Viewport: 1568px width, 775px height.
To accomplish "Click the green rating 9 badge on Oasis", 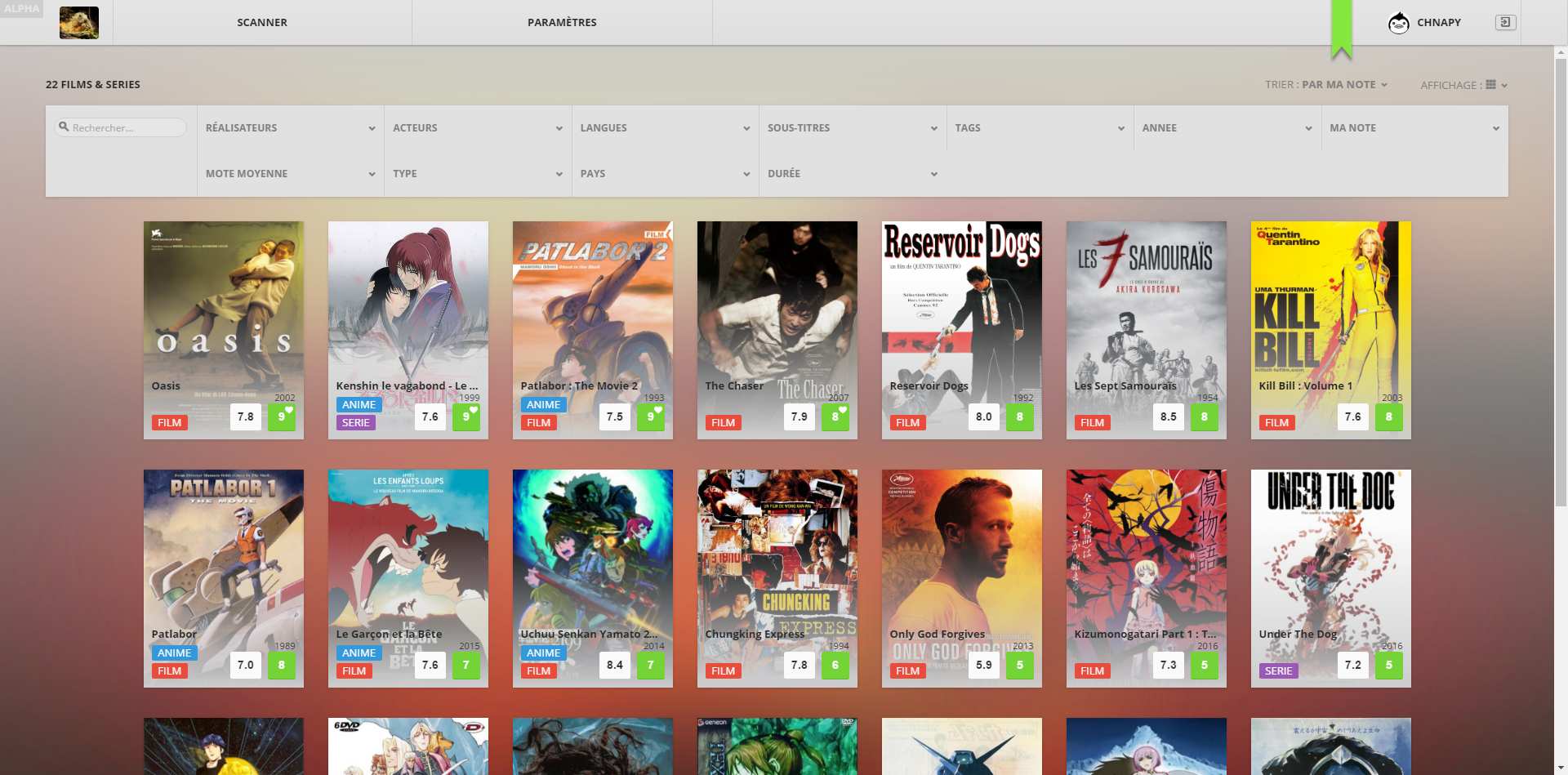I will tap(282, 416).
